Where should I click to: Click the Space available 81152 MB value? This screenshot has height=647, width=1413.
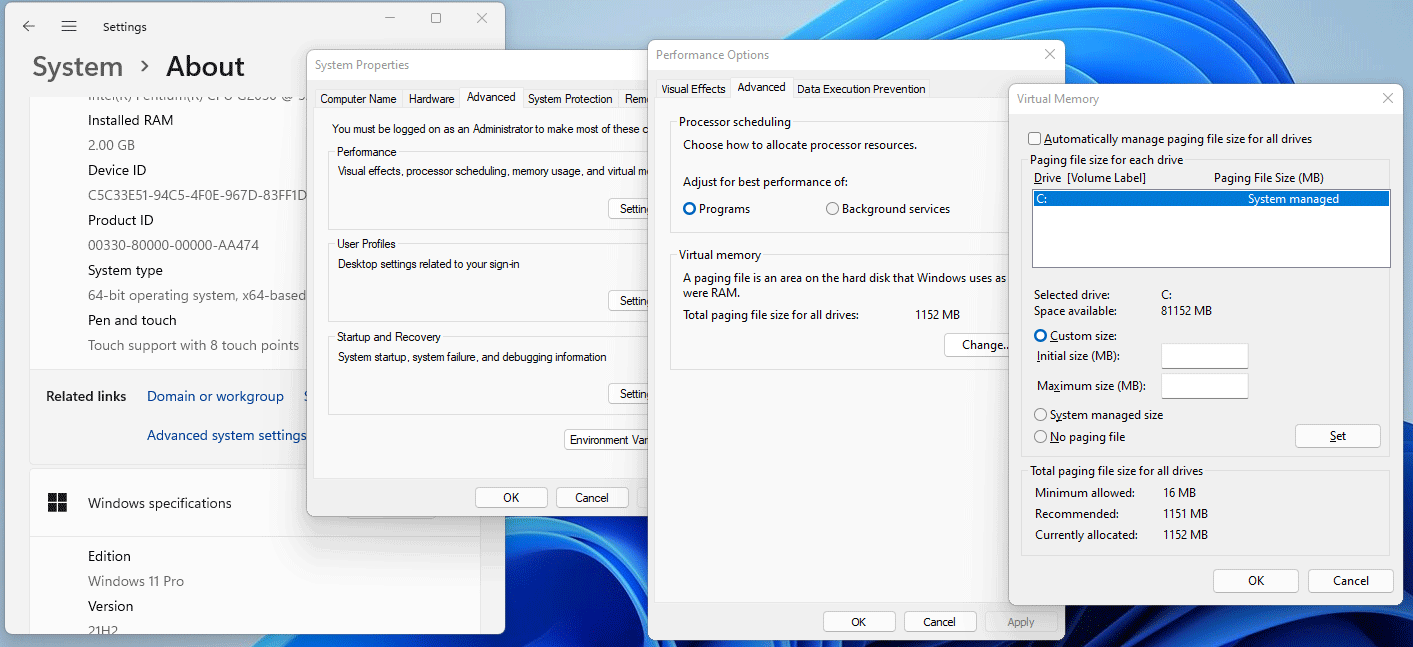(x=1186, y=311)
